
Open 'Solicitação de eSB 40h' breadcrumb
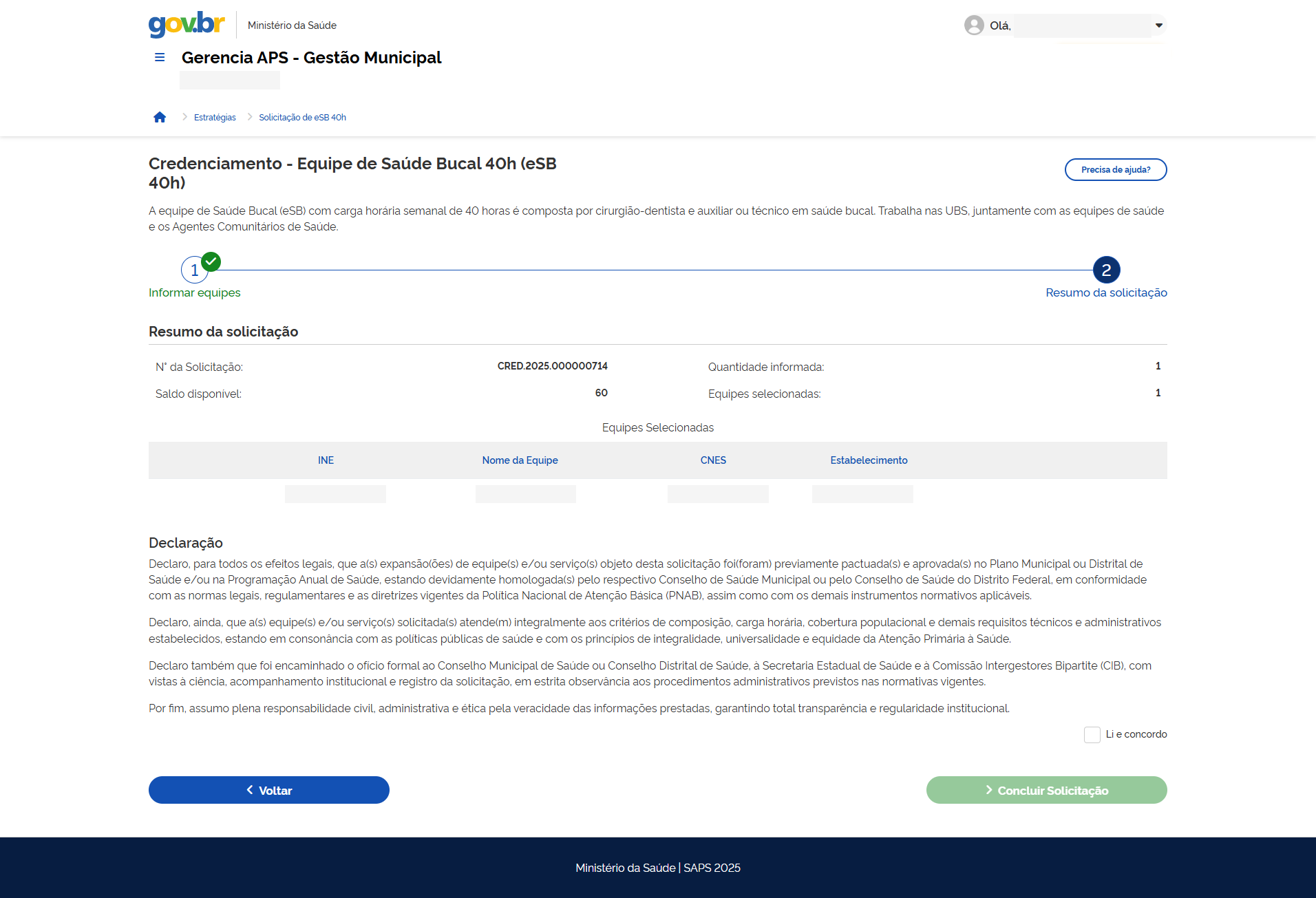tap(302, 118)
